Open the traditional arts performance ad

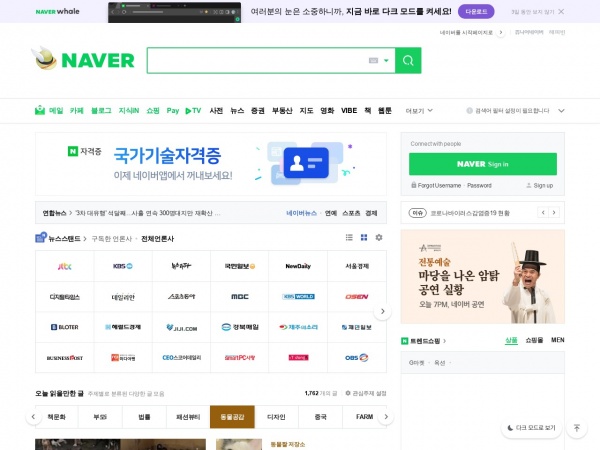click(483, 277)
